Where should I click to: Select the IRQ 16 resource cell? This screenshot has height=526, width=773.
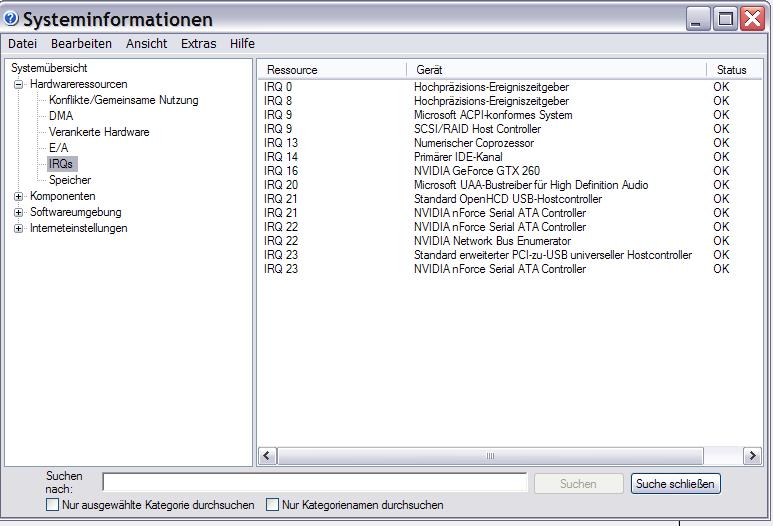click(281, 171)
